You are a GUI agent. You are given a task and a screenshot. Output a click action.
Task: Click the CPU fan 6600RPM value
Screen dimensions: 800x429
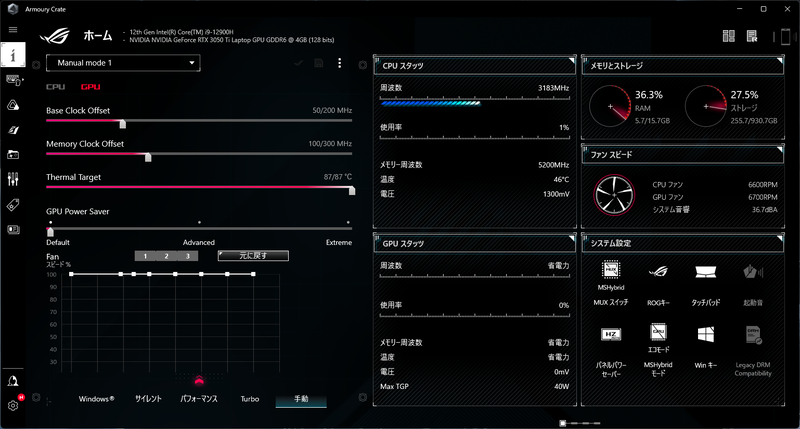tap(763, 185)
